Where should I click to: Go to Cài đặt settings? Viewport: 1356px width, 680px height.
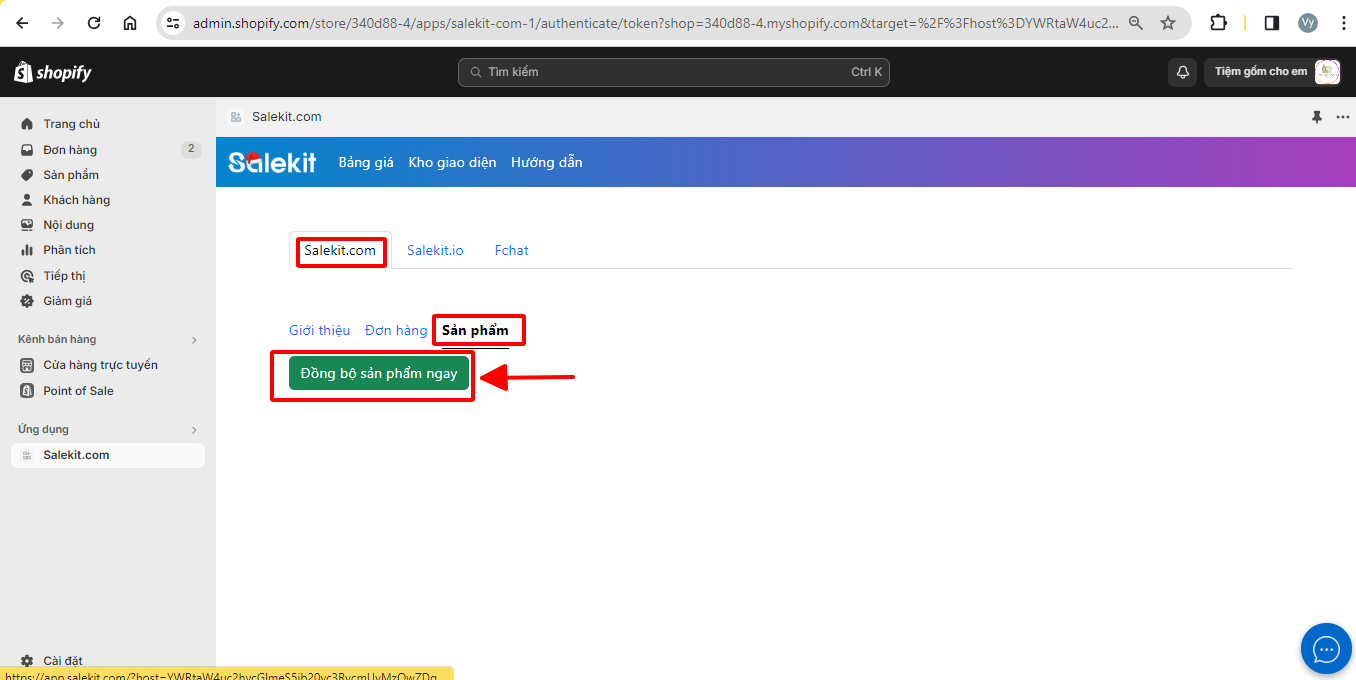click(62, 661)
